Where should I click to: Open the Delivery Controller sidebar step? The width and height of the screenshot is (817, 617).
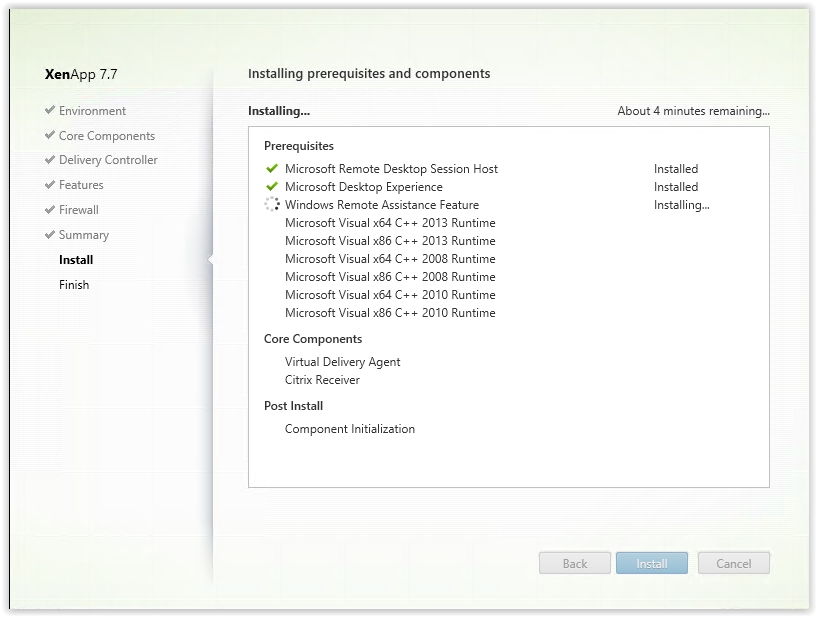point(108,160)
